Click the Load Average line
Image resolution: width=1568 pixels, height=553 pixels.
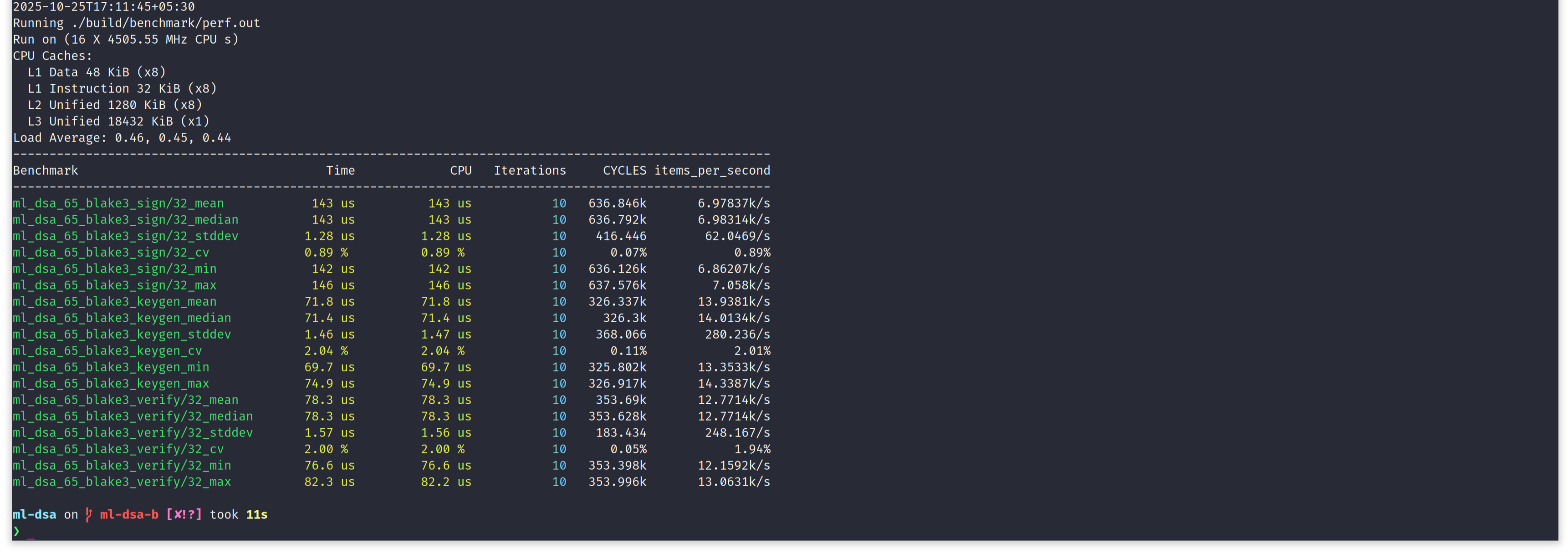[x=122, y=138]
